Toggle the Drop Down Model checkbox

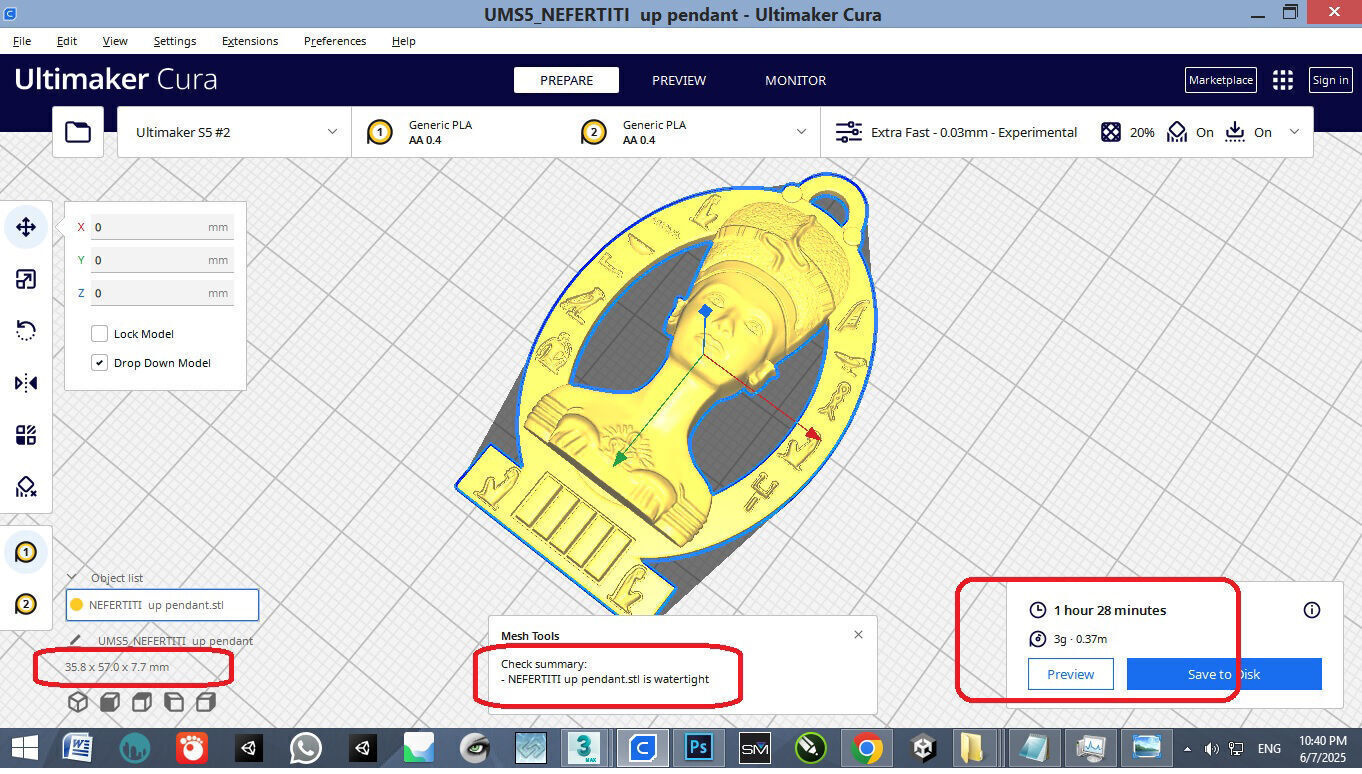99,363
